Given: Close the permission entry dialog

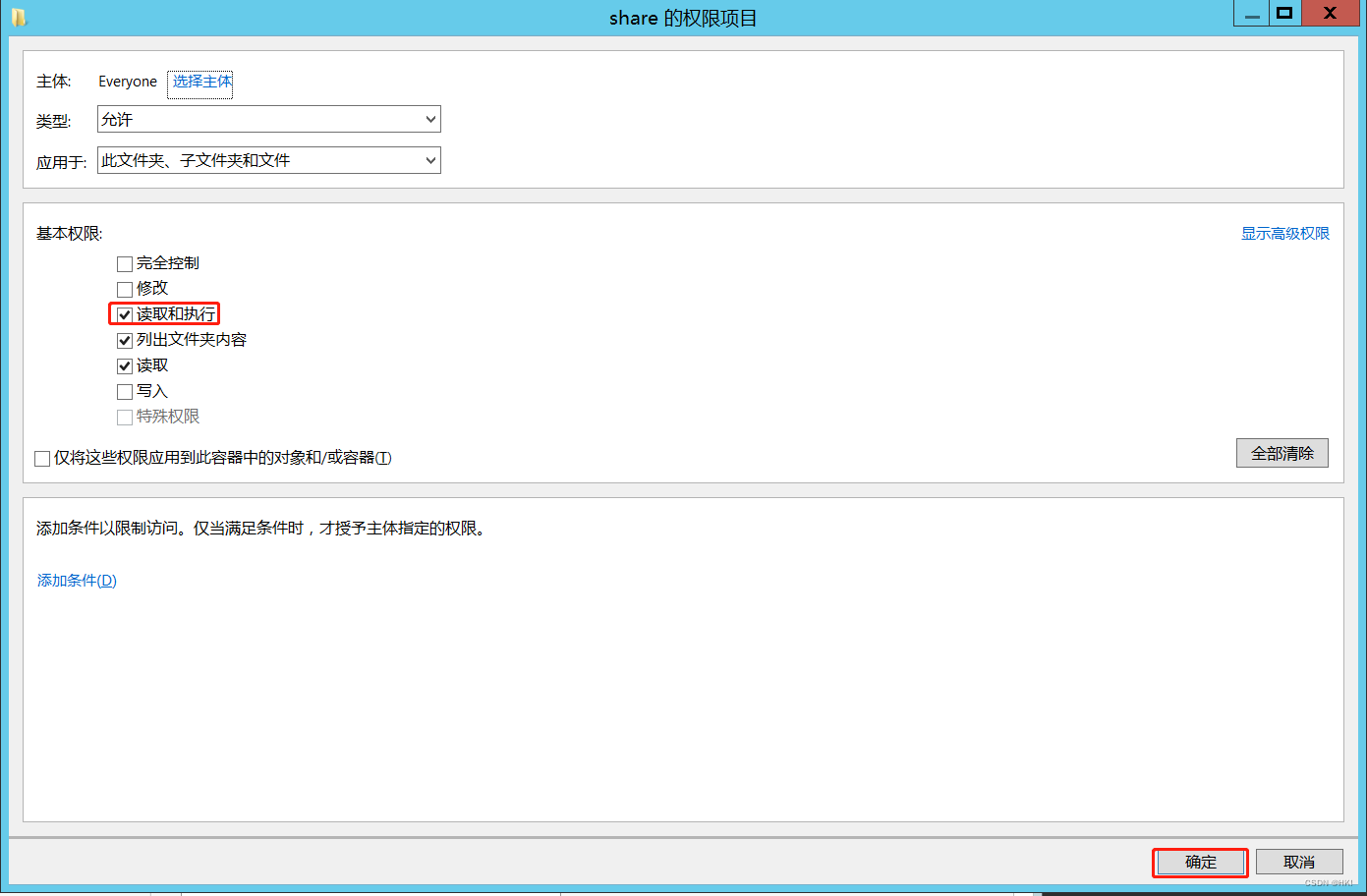Looking at the screenshot, I should coord(1330,14).
